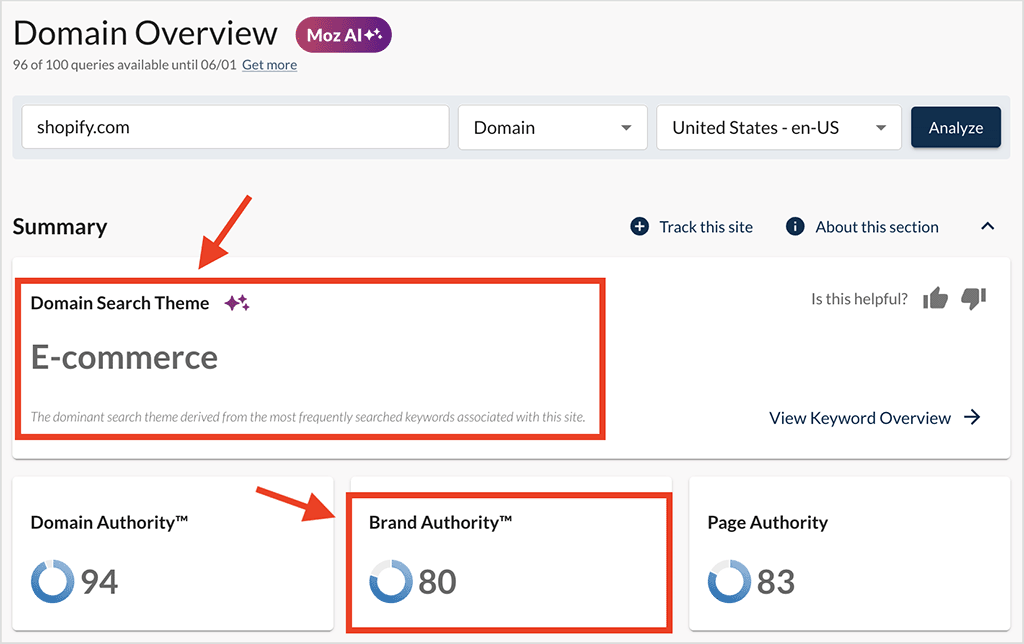Click the plus icon beside Track this site
1024x644 pixels.
[x=639, y=227]
